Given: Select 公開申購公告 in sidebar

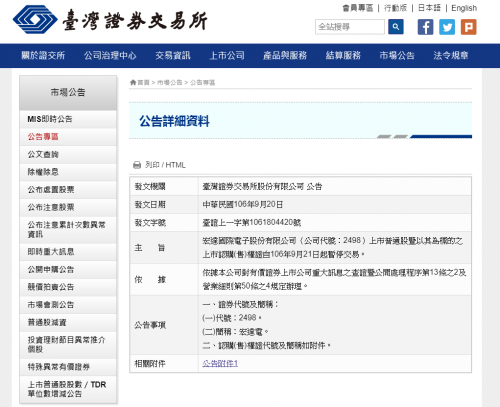Looking at the screenshot, I should [68, 269].
